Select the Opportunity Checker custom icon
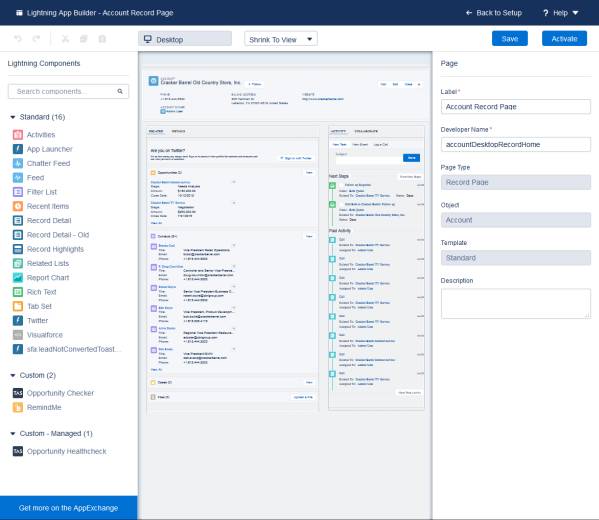This screenshot has height=520, width=599. (18, 393)
